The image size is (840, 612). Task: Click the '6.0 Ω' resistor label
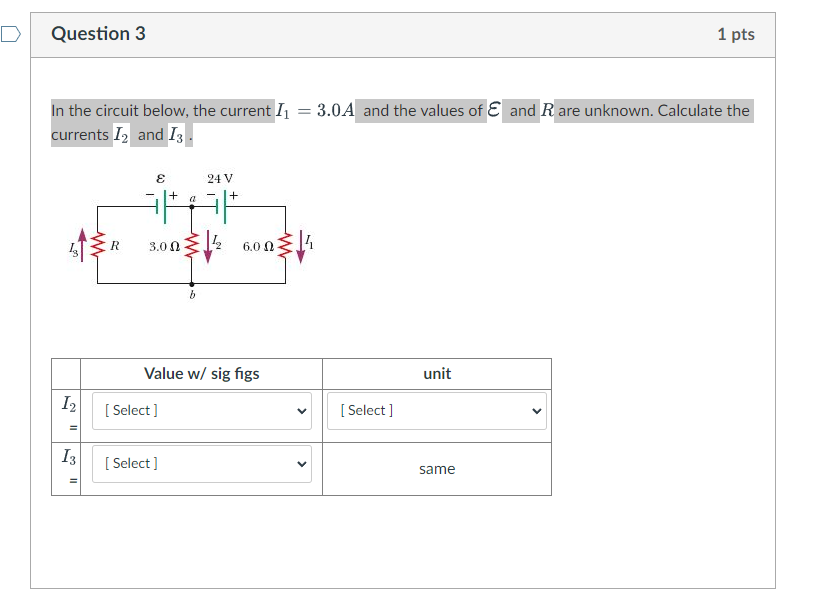258,247
